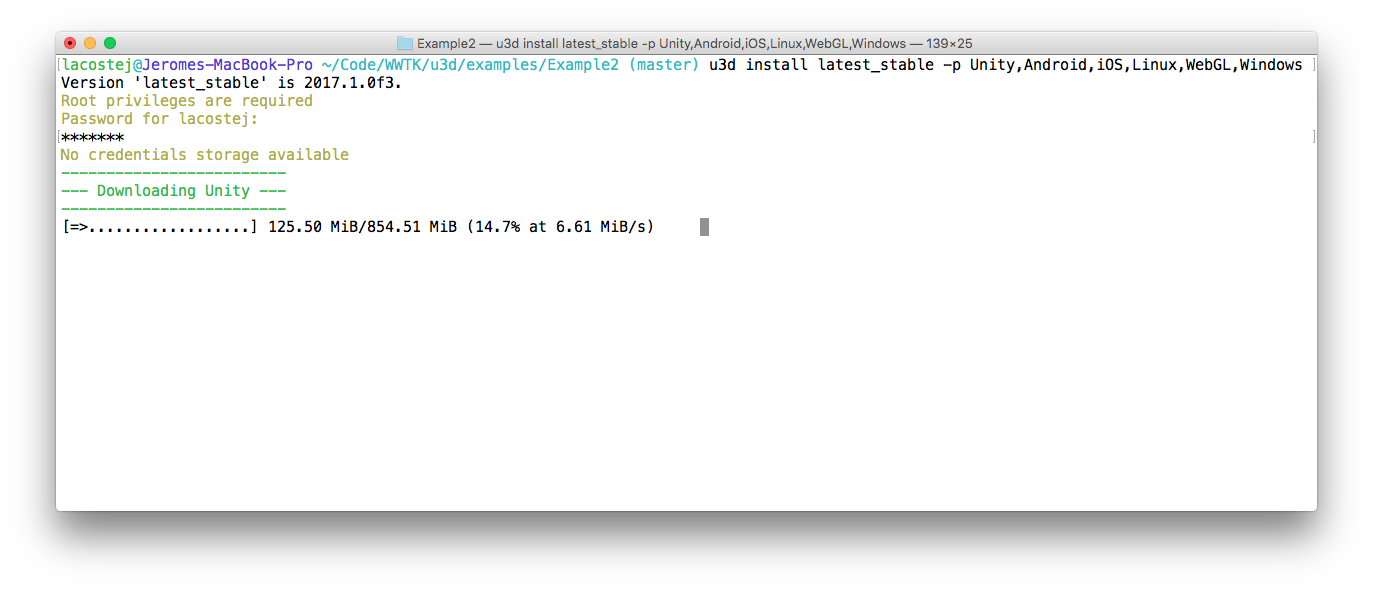Screen dimensions: 1373x591
Task: Click the 125.50 MiB/854.51 MiB download size
Action: pos(363,227)
